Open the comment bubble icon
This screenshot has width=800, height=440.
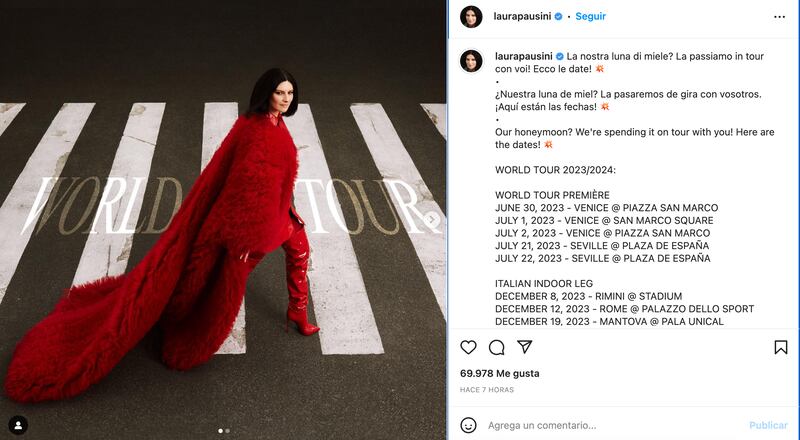click(496, 348)
